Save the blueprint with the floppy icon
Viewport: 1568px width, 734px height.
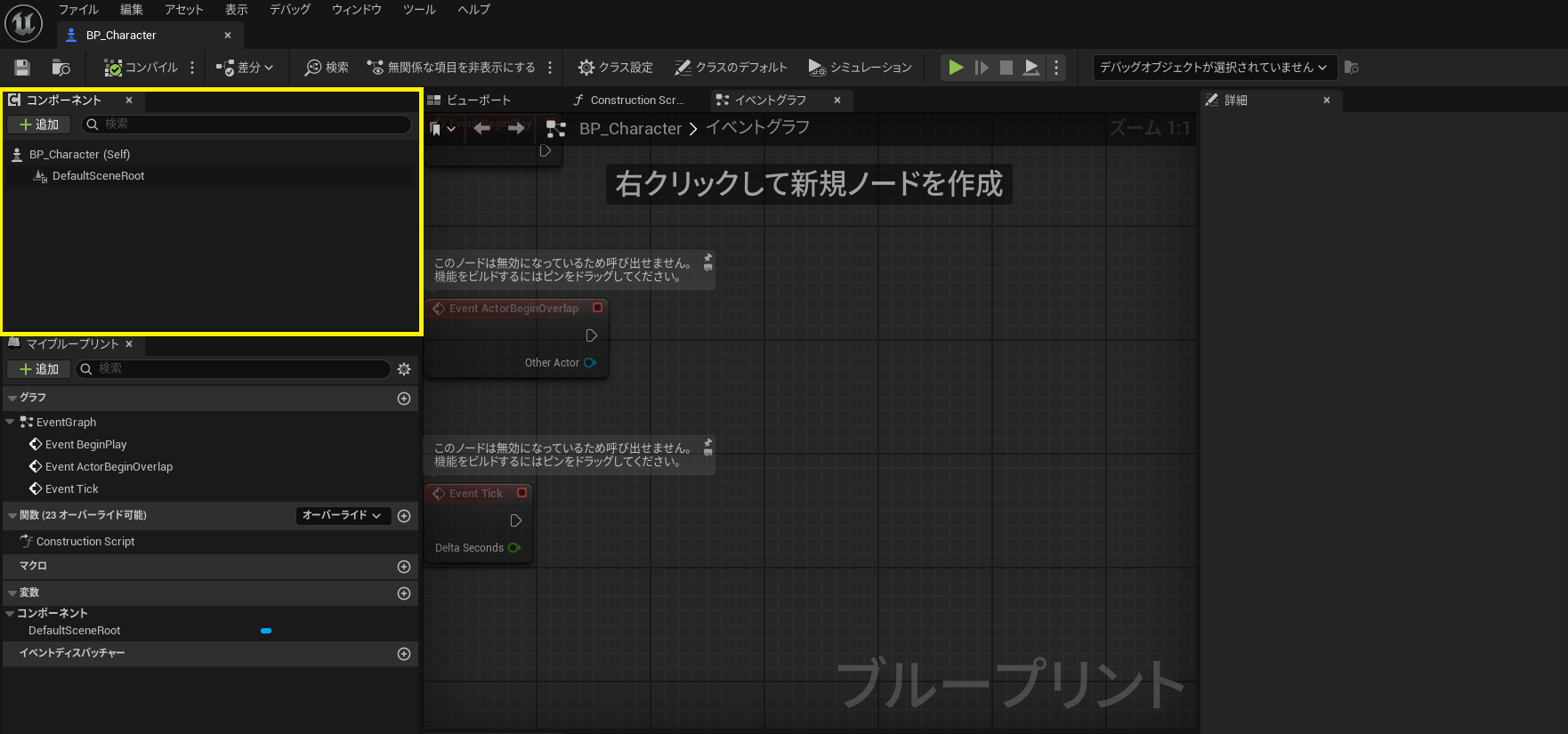(x=22, y=68)
